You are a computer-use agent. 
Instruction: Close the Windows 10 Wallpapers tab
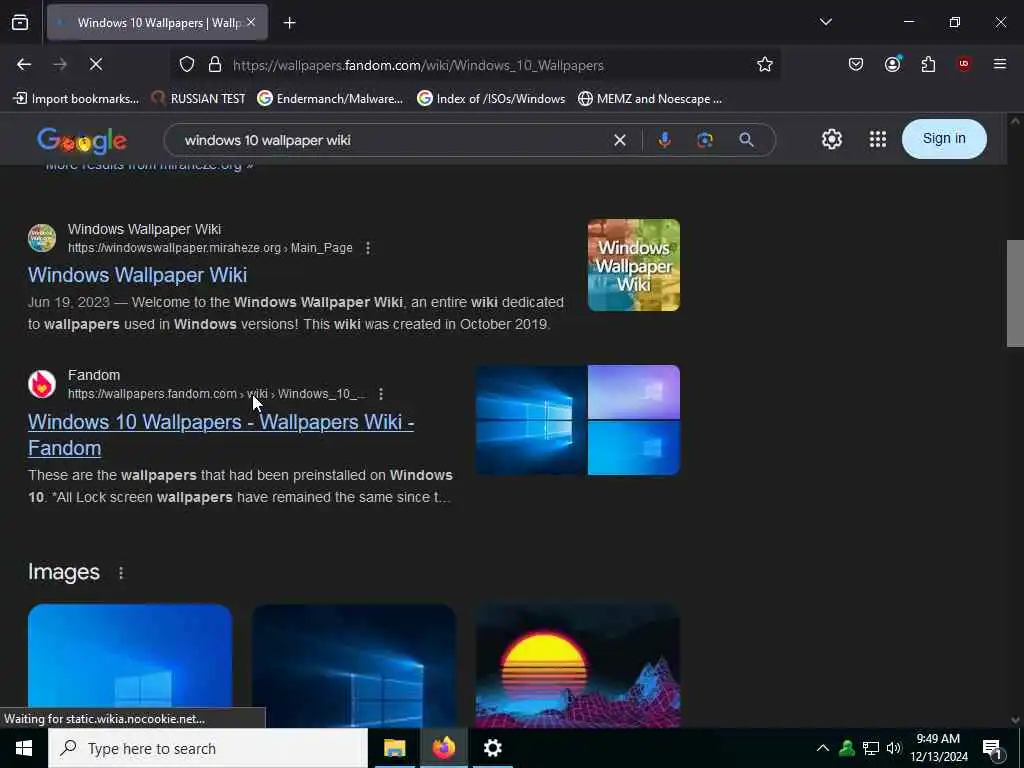[x=251, y=22]
